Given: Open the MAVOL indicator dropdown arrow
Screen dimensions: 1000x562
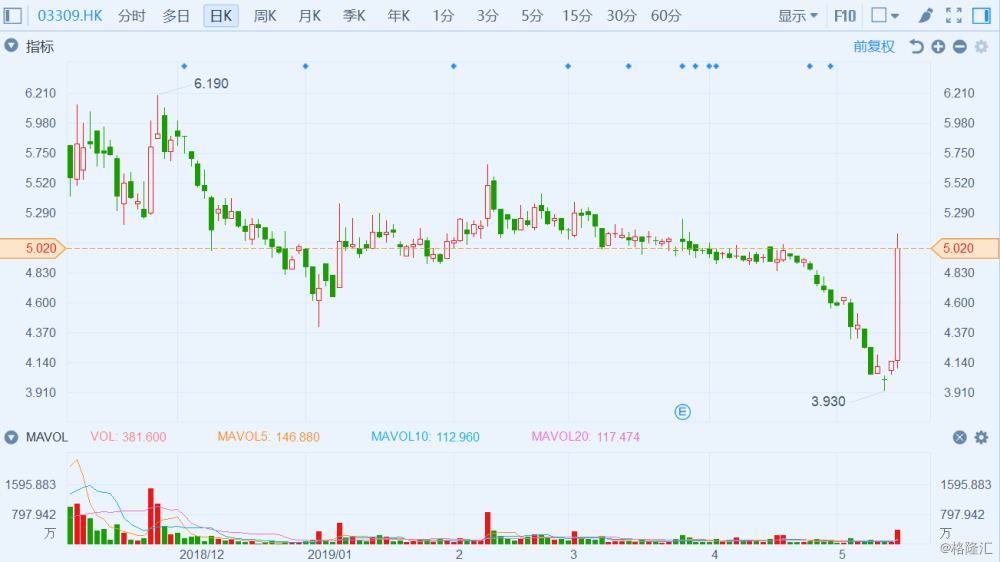Looking at the screenshot, I should tap(11, 437).
